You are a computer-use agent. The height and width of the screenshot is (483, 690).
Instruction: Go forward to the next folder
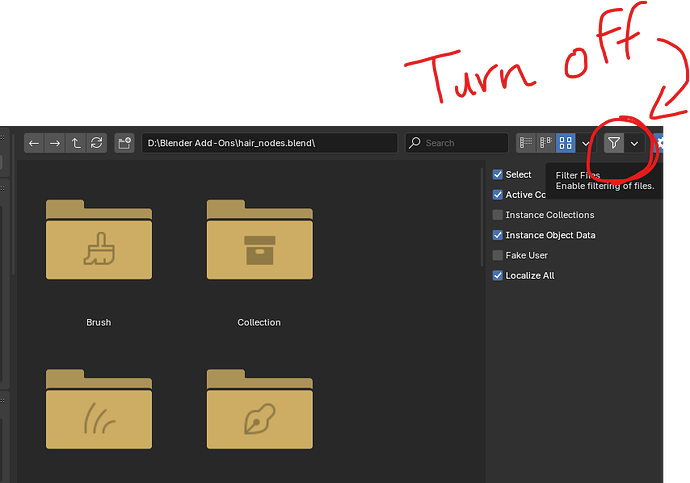[55, 143]
